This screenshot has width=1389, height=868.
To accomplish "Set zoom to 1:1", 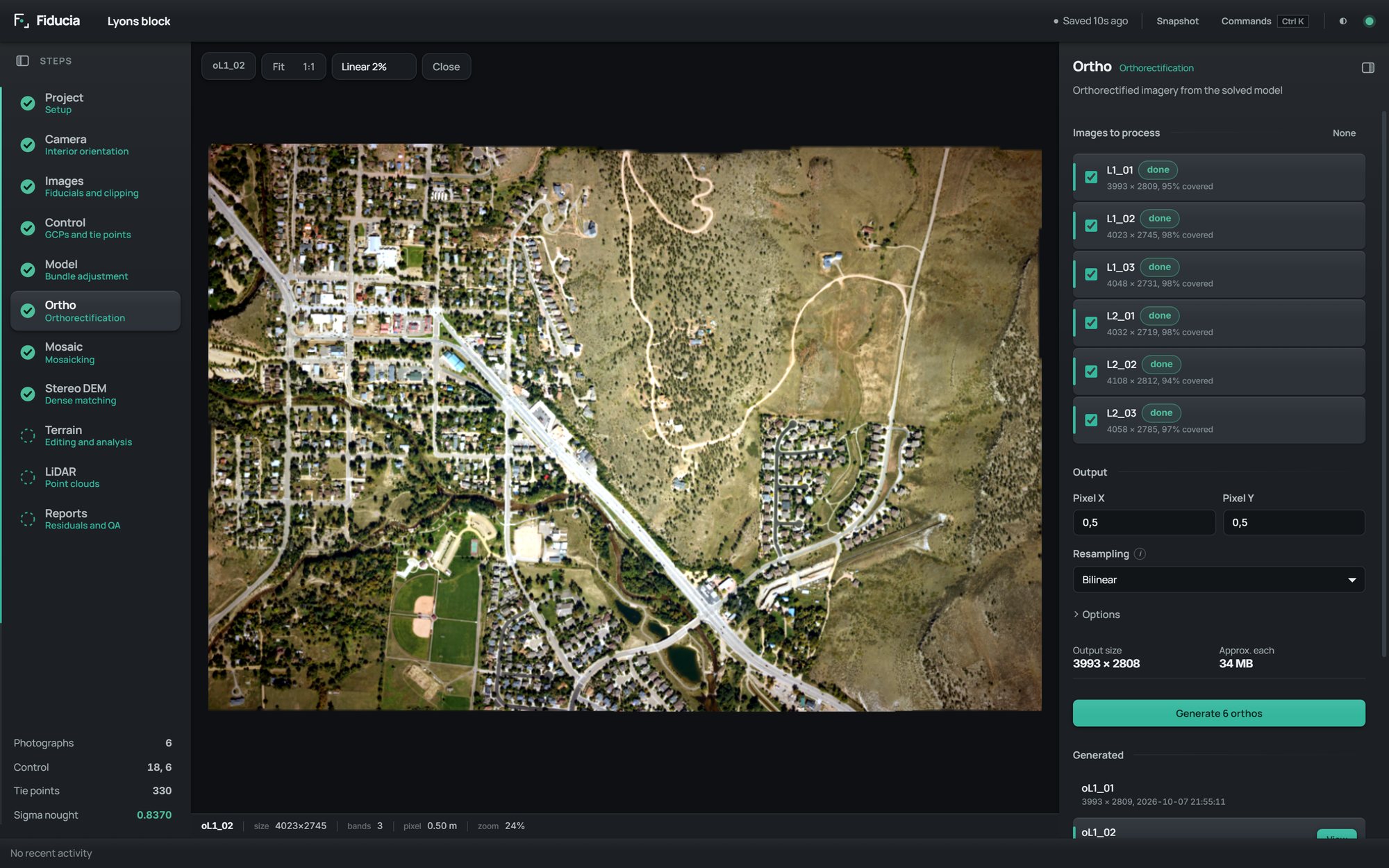I will point(308,67).
